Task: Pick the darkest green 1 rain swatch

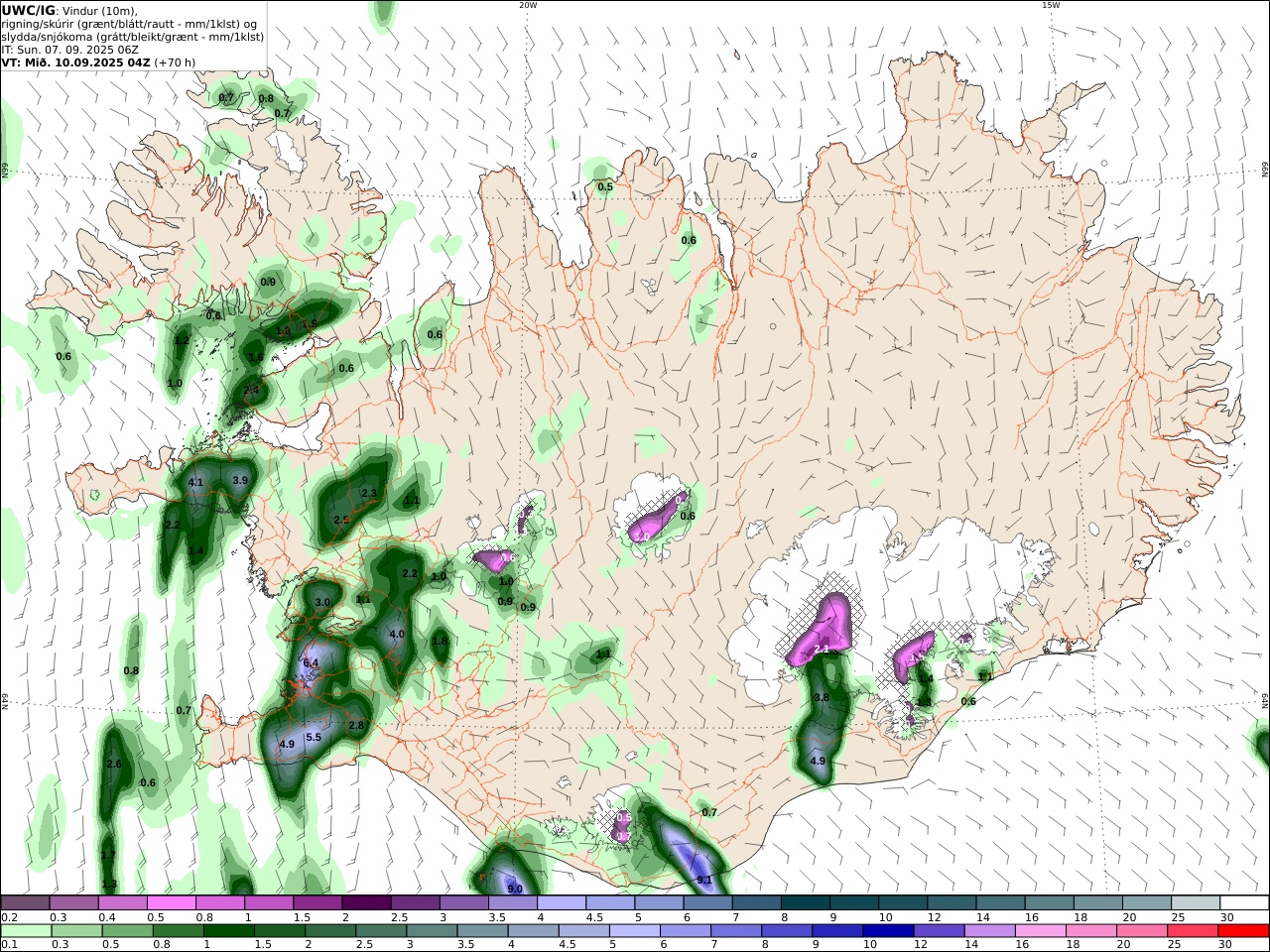Action: point(228,931)
